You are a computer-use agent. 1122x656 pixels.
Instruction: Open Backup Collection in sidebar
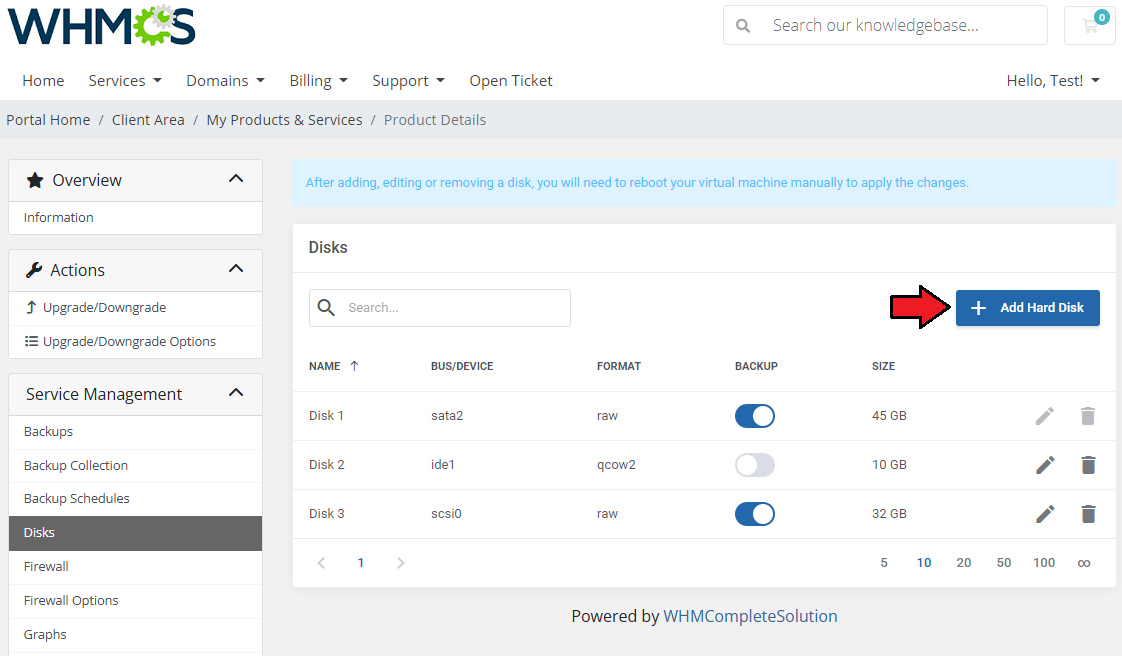click(x=135, y=466)
